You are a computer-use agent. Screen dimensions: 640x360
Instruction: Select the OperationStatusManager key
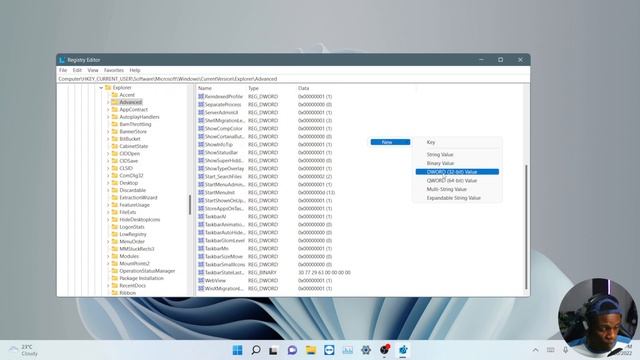tap(147, 271)
